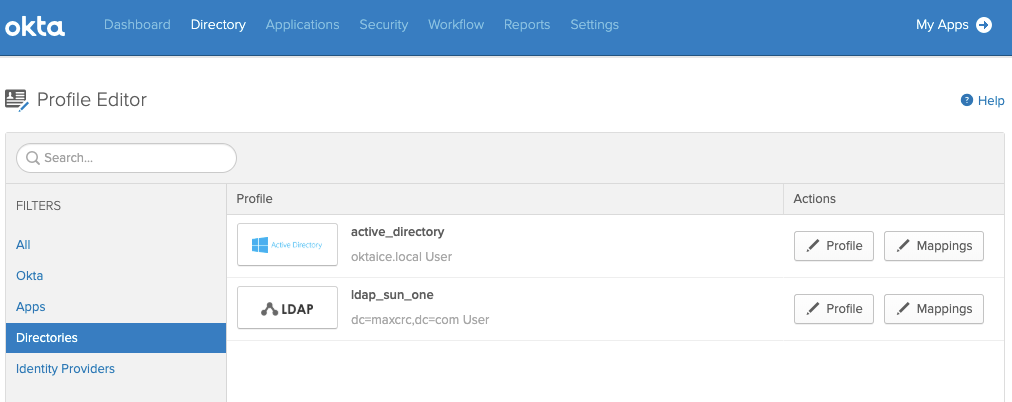Select the Identity Providers filter
This screenshot has width=1012, height=402.
pyautogui.click(x=65, y=369)
